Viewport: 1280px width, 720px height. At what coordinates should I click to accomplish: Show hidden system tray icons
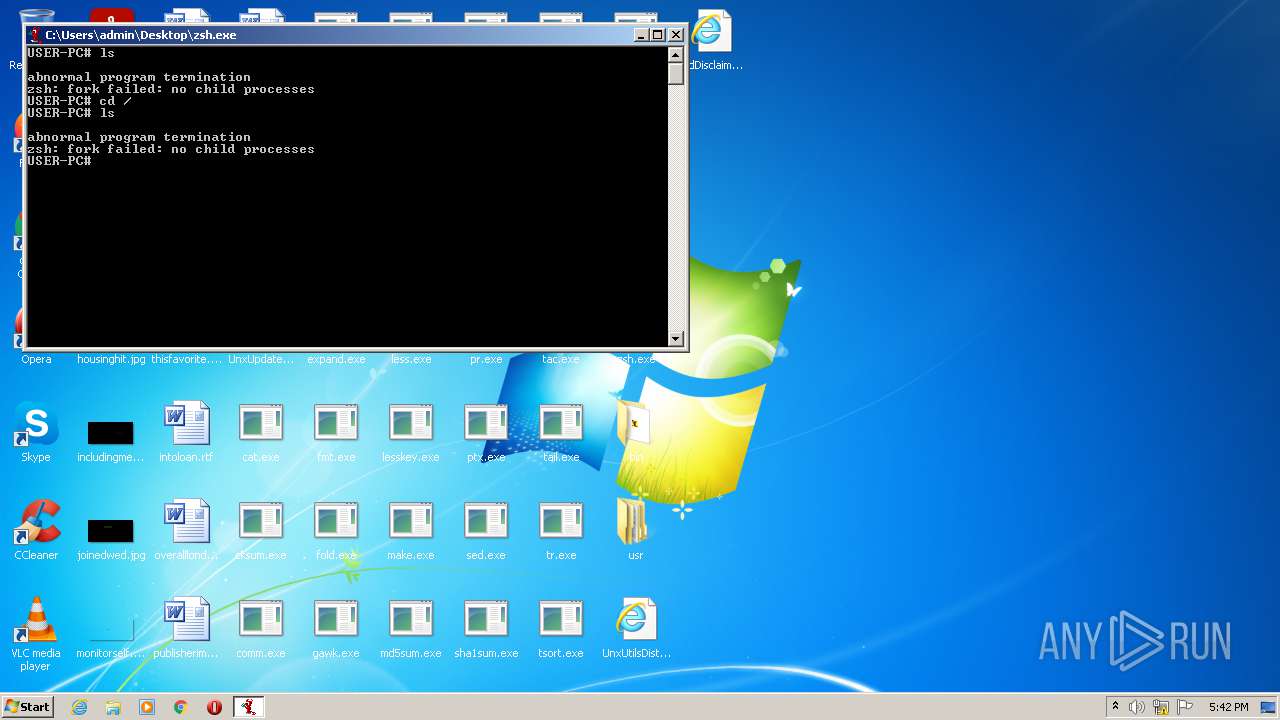click(1115, 707)
